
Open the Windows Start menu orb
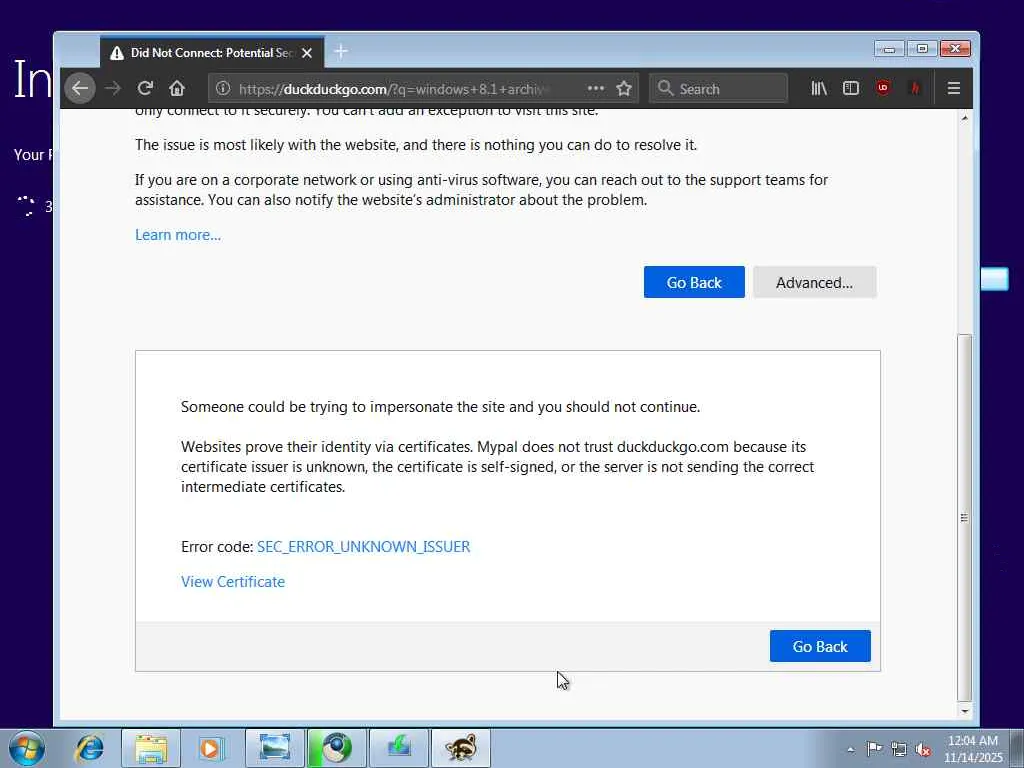tap(27, 748)
